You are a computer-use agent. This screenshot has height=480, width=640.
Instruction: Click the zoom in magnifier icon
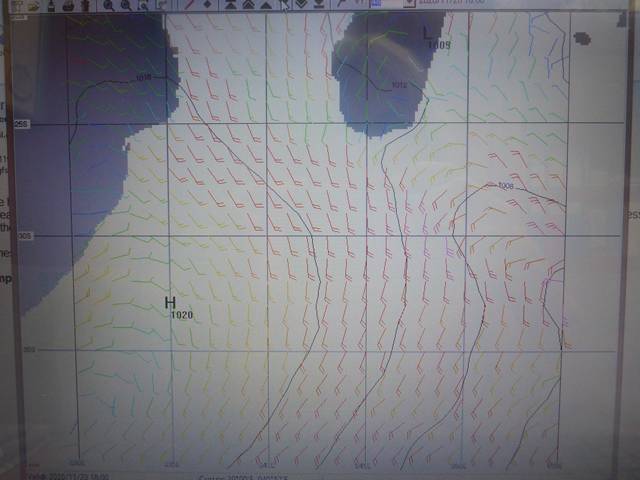tap(108, 5)
